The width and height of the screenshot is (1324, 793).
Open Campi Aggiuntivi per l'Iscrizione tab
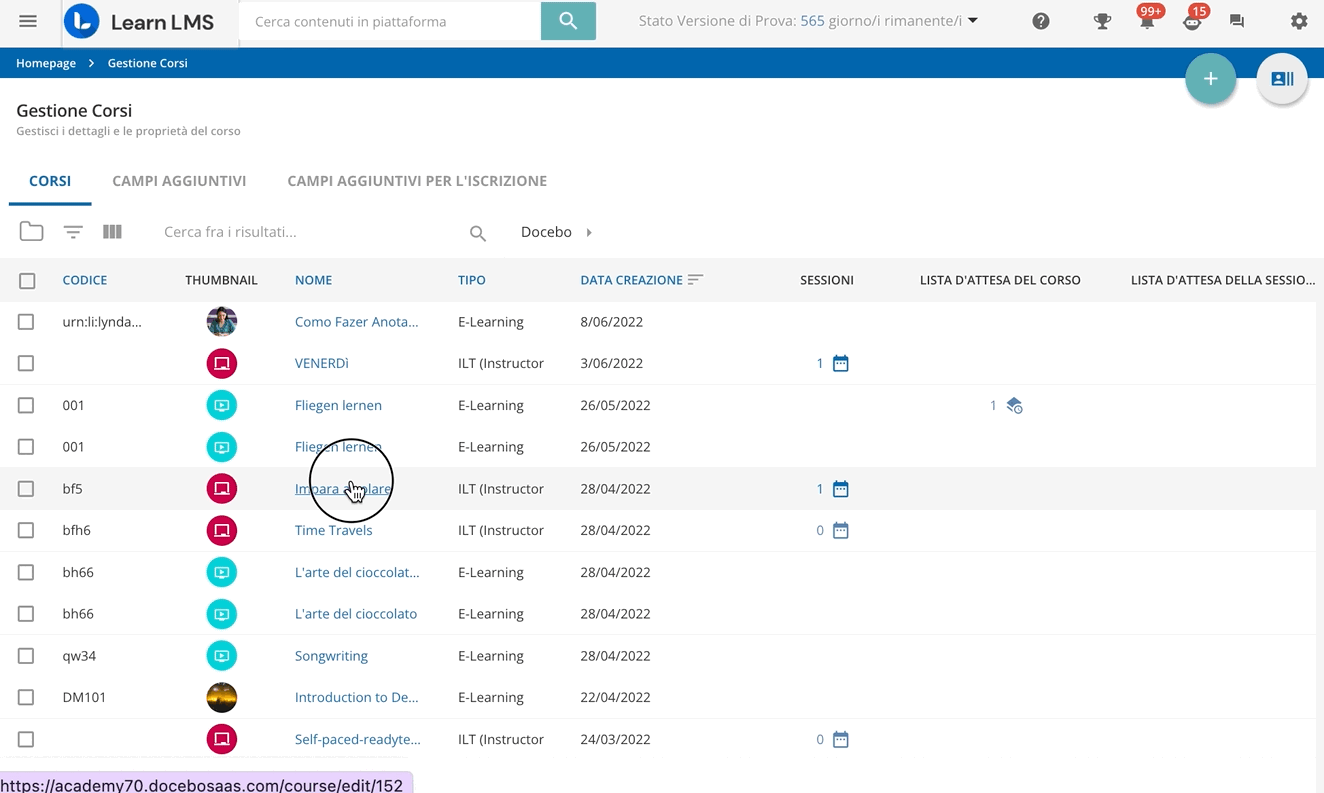417,181
